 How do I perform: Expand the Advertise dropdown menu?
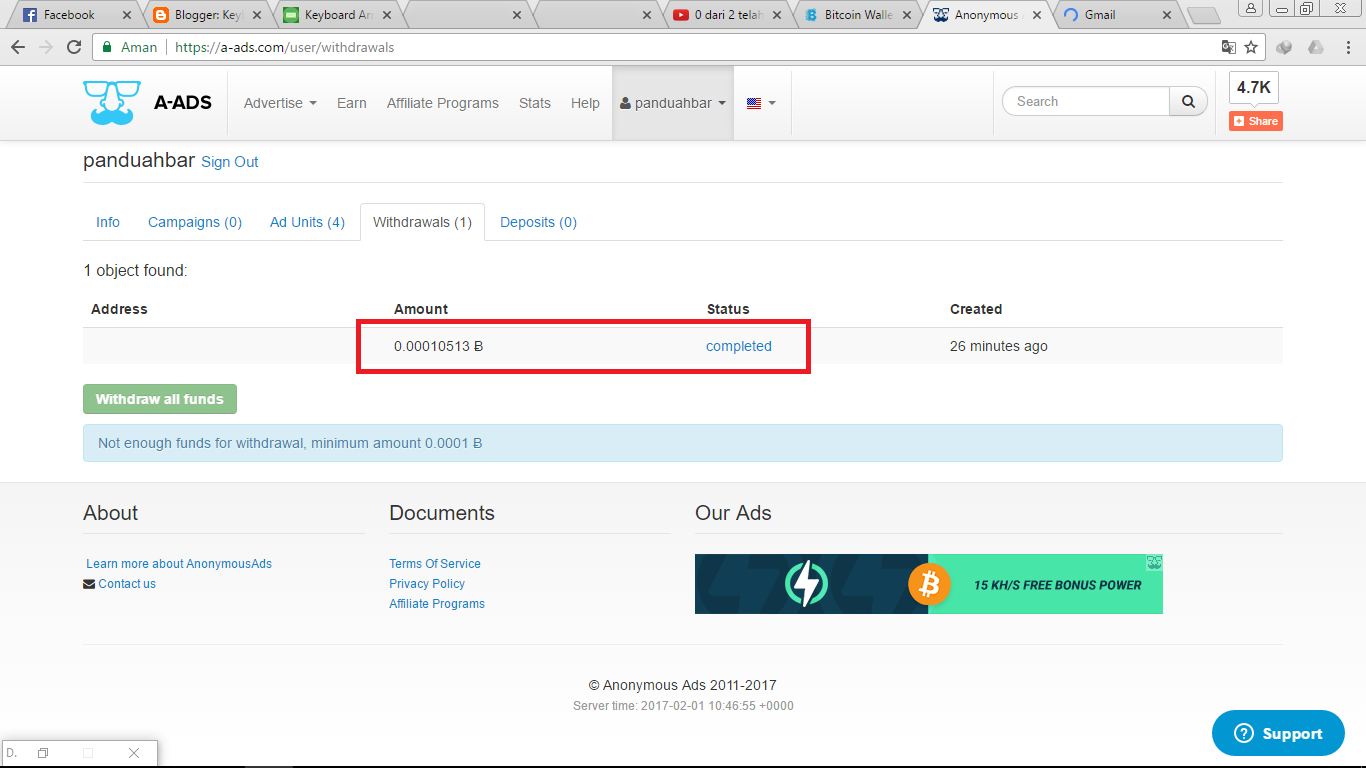[280, 103]
